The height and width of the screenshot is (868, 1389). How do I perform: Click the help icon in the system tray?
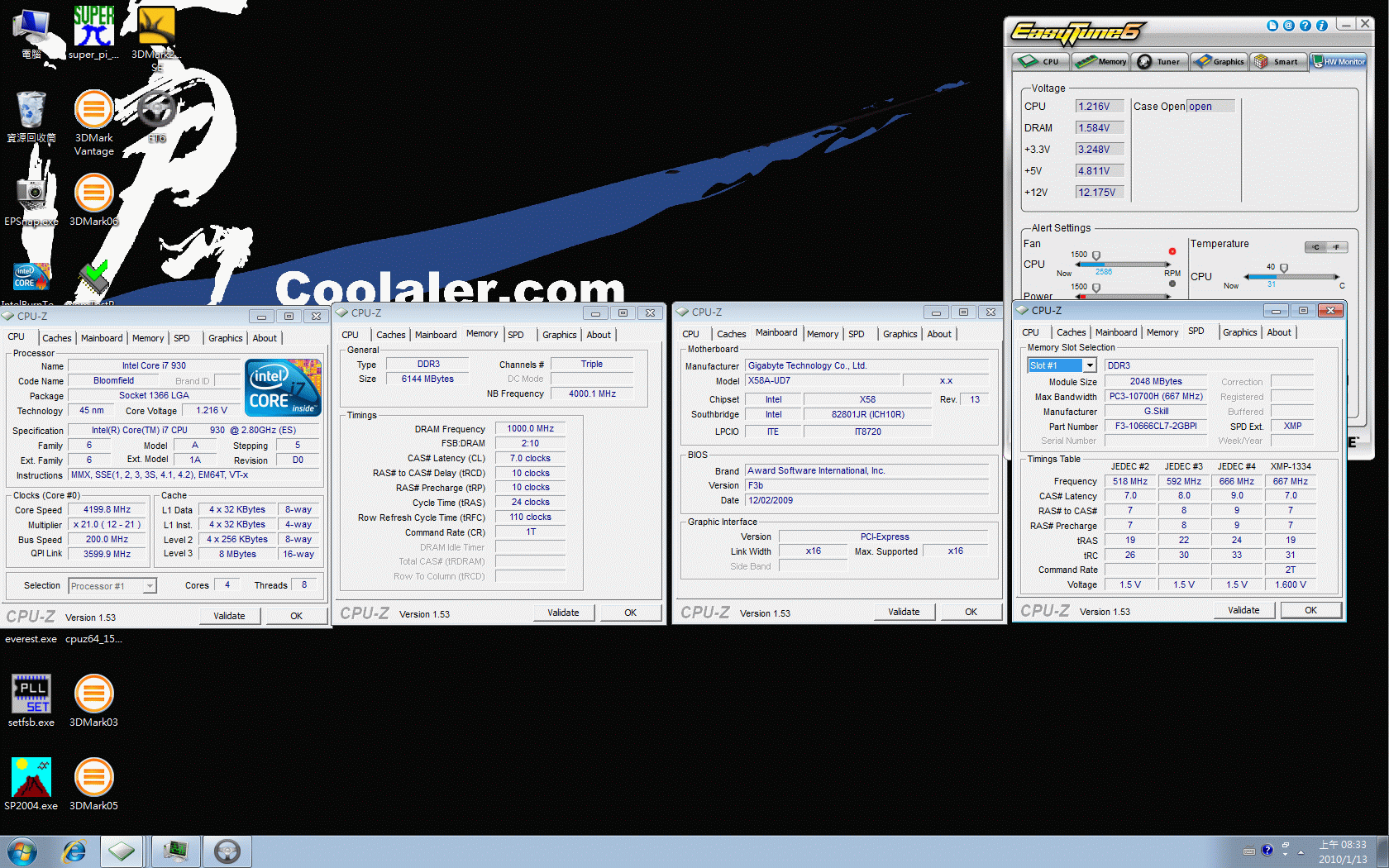[1267, 851]
